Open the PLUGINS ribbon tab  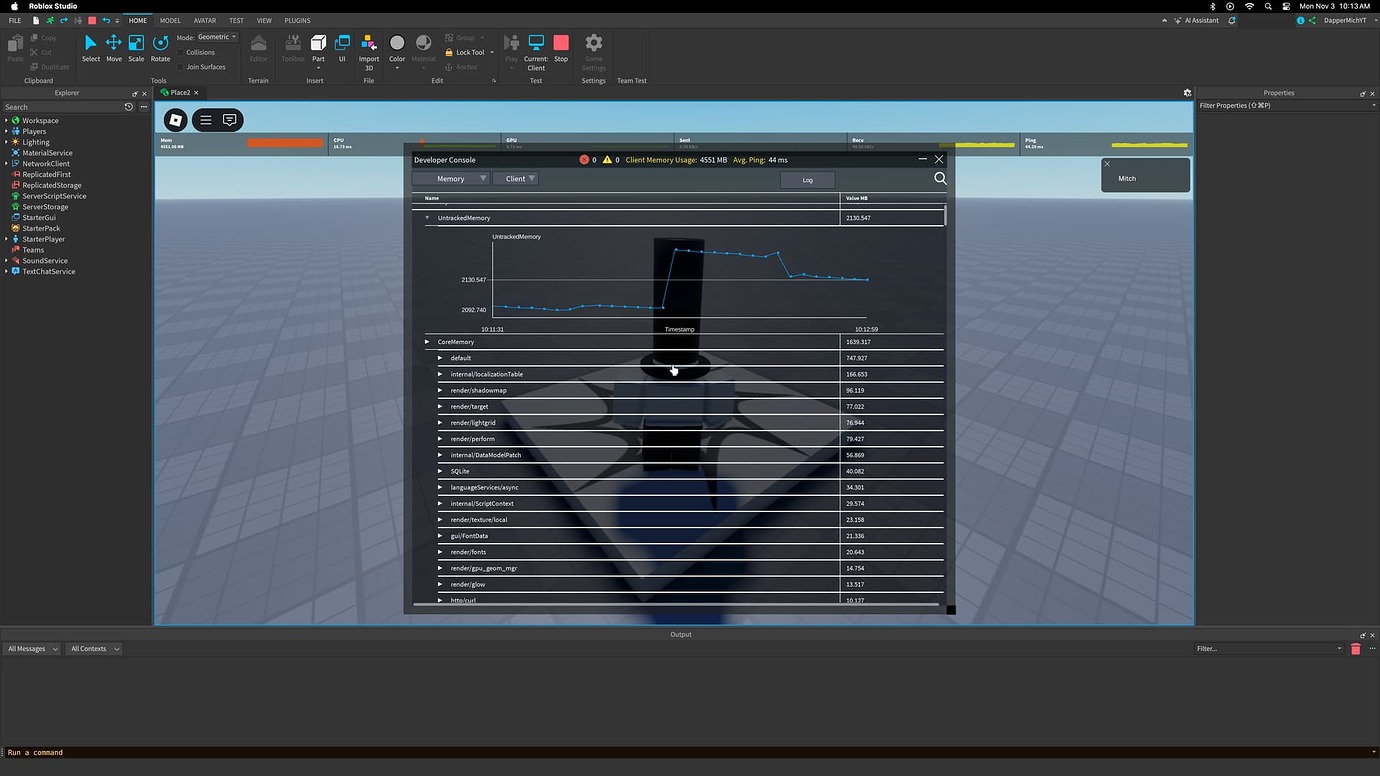click(x=297, y=20)
